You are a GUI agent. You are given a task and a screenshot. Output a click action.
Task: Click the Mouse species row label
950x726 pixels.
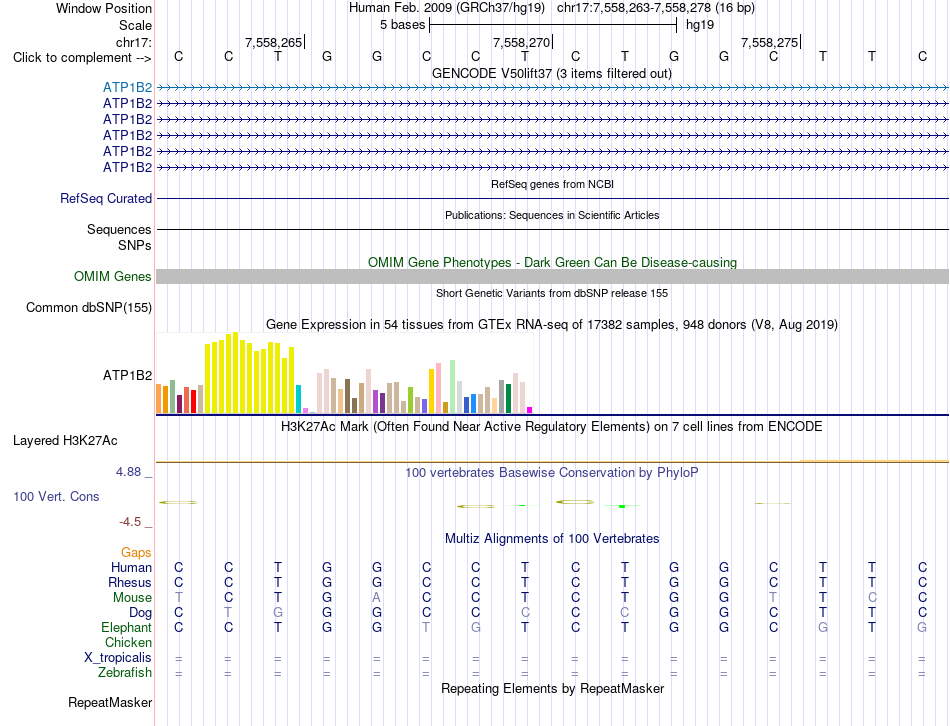tap(132, 598)
